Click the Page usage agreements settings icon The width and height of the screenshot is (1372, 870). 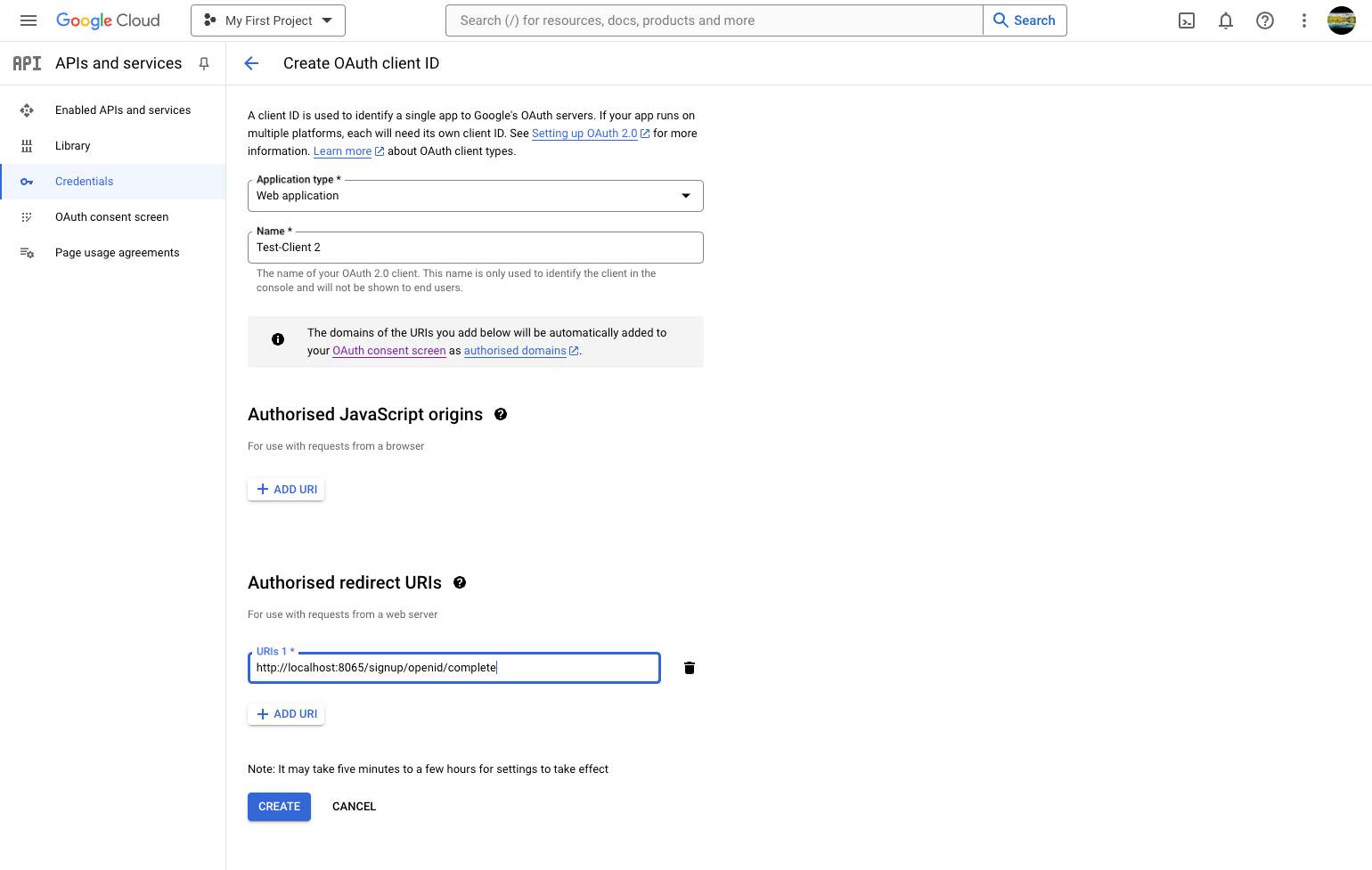(27, 253)
